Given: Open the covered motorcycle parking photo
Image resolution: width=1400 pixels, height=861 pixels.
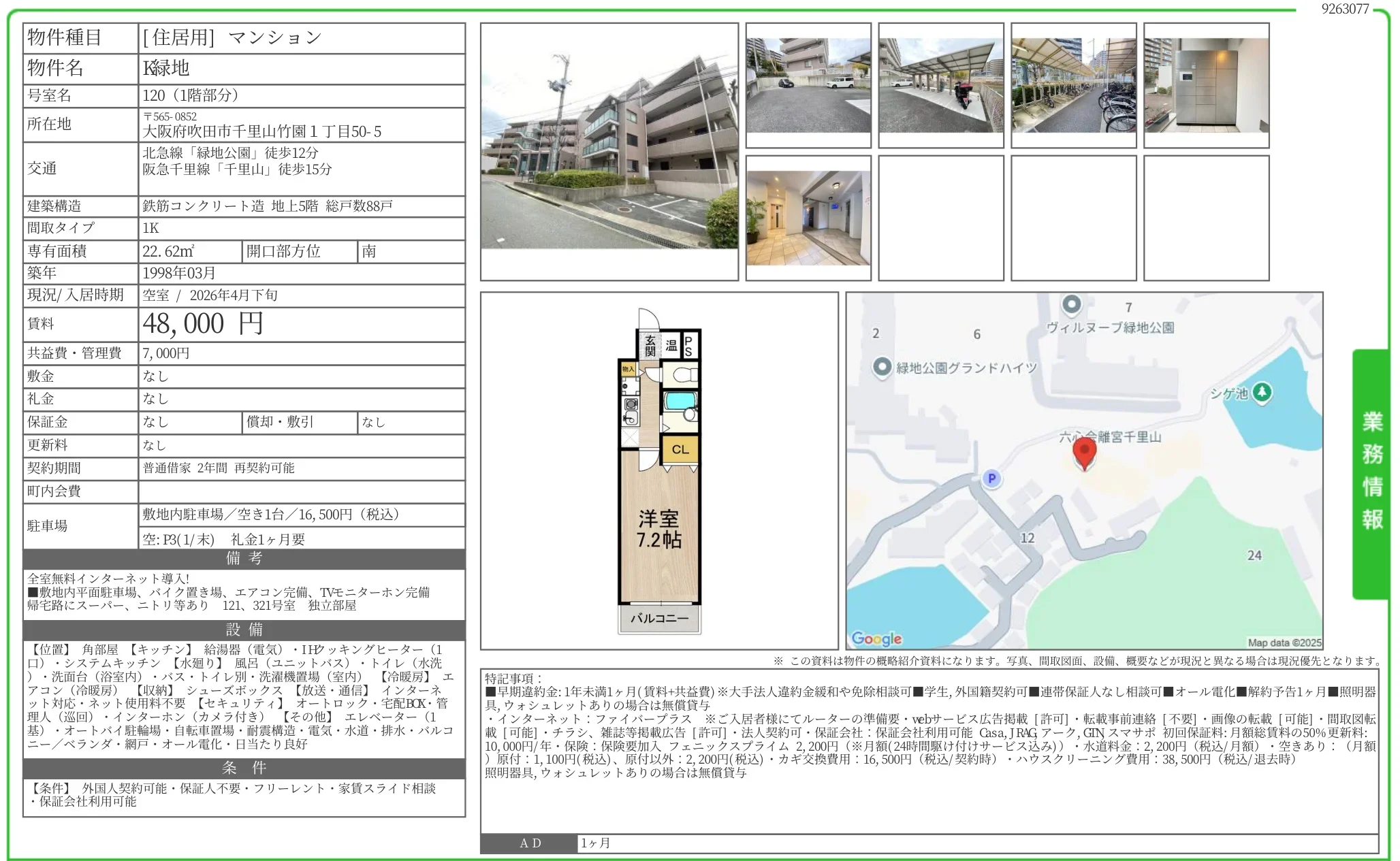Looking at the screenshot, I should (x=941, y=84).
